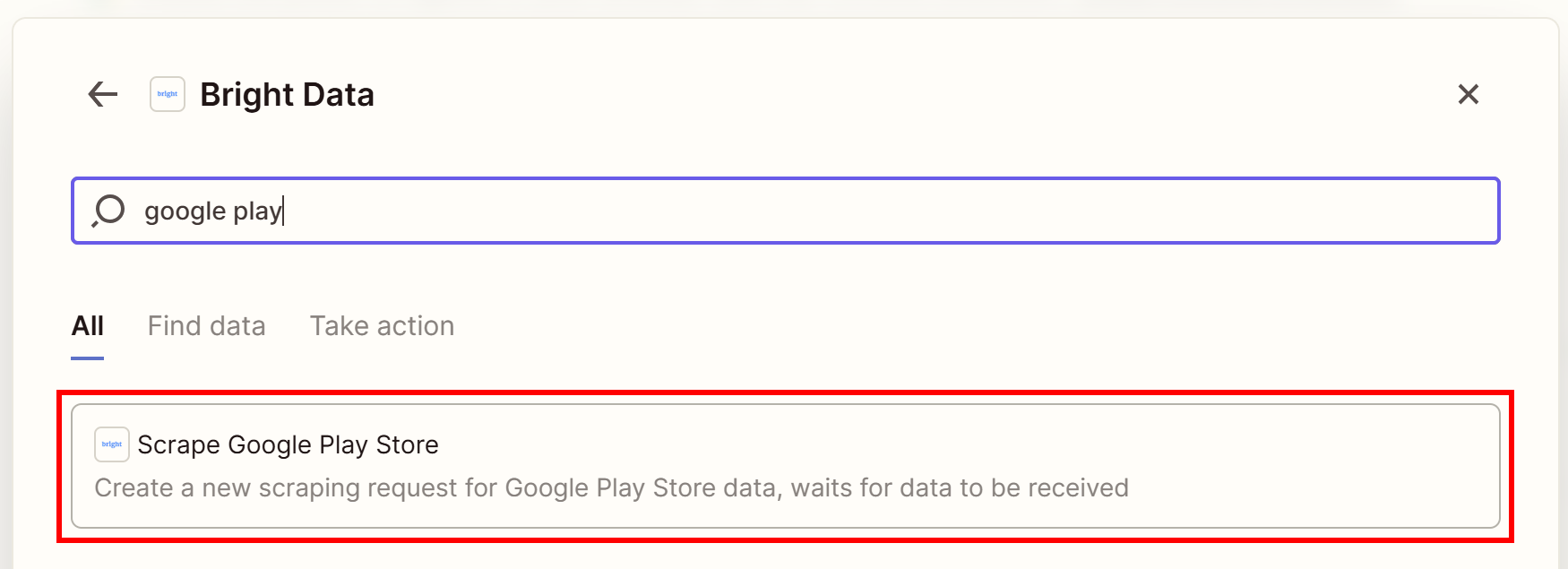
Task: Click the back arrow to return
Action: 102,94
